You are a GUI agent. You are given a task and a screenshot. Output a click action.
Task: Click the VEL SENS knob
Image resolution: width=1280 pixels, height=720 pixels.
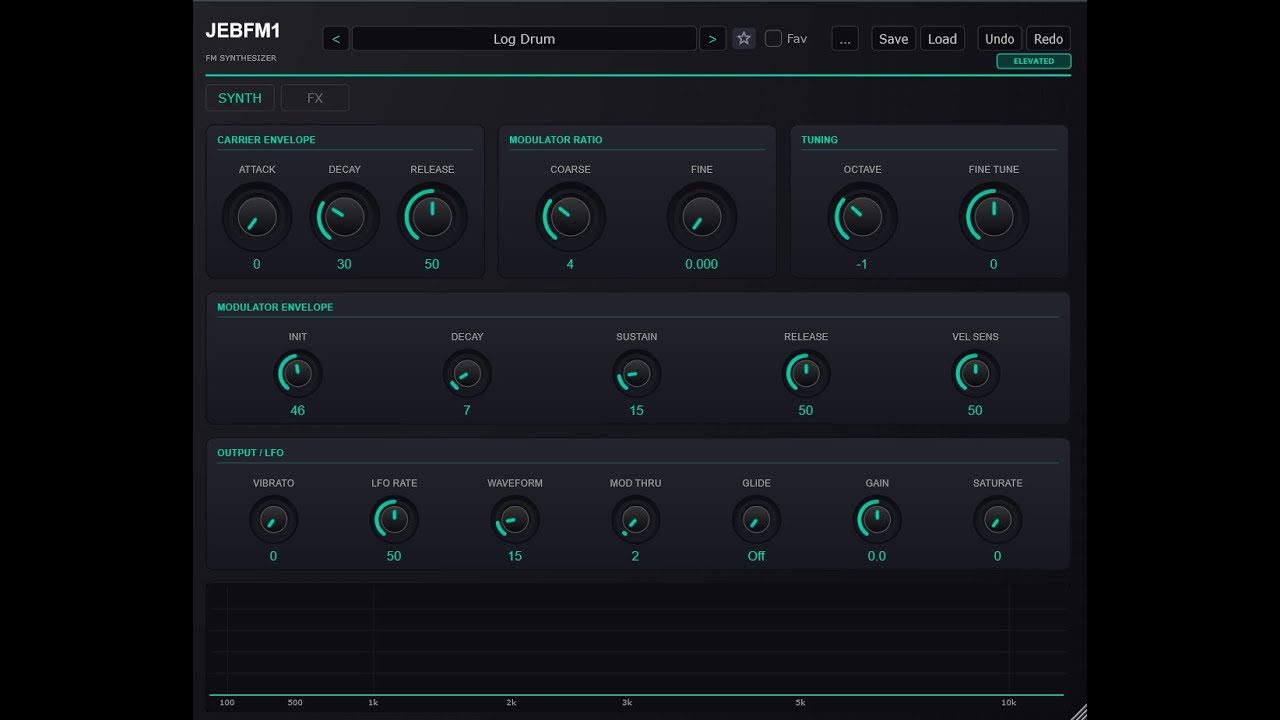(975, 374)
